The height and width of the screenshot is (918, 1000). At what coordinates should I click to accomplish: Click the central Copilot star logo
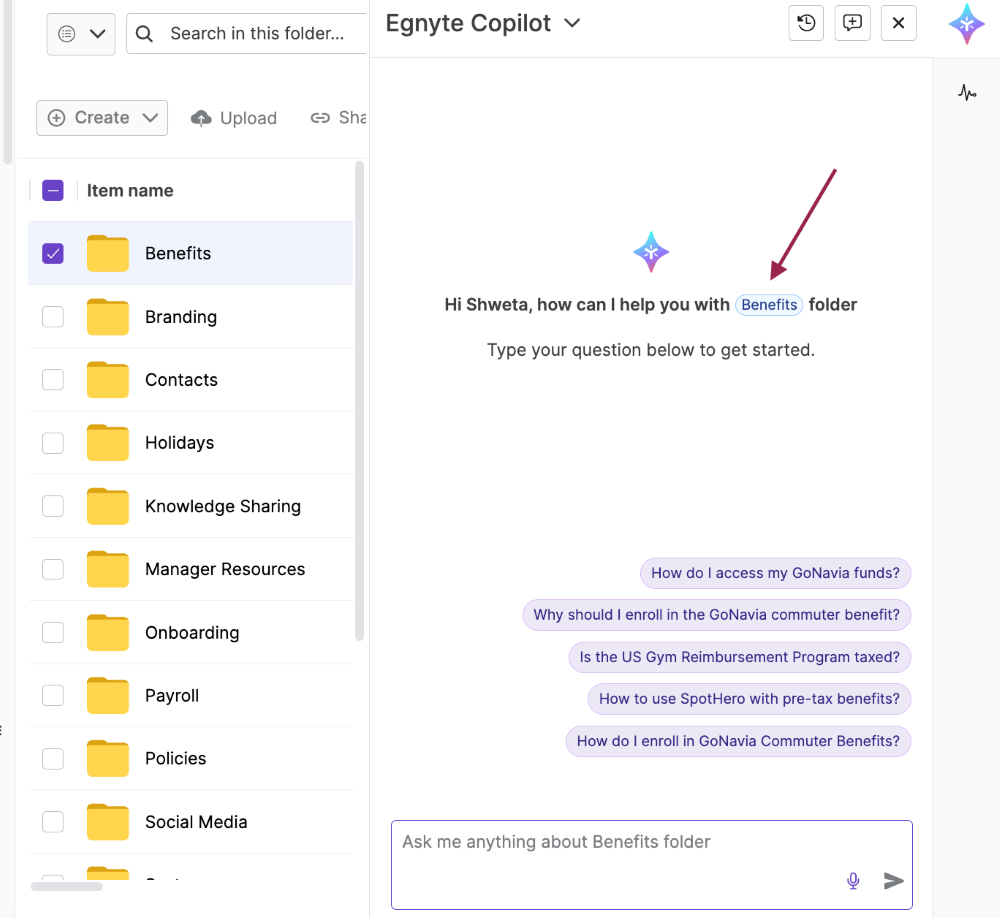point(651,252)
